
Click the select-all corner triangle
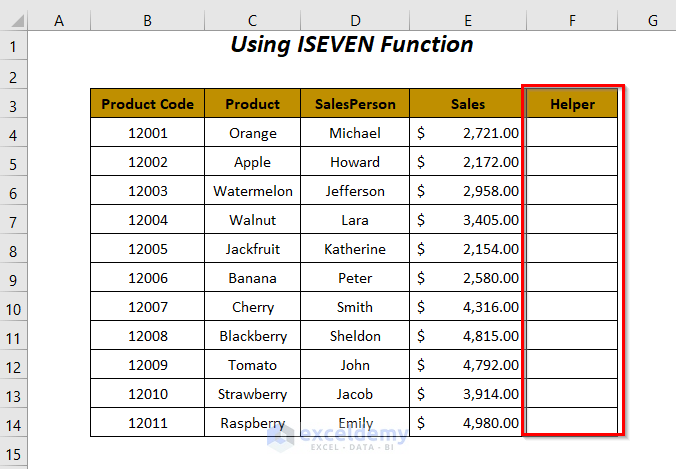coord(13,20)
